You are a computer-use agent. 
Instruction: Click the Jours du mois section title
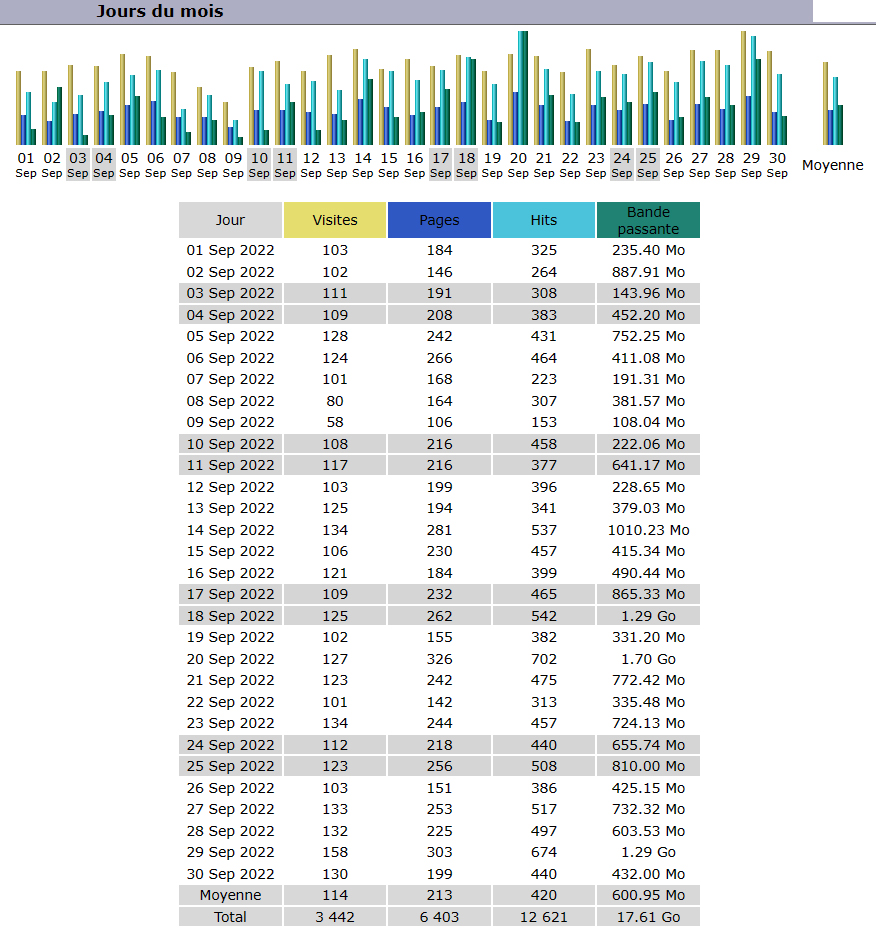coord(160,11)
